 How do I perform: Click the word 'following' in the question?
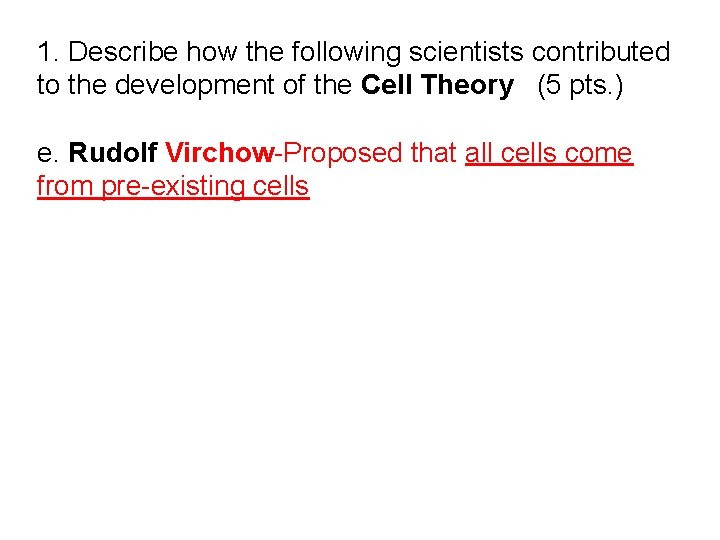(346, 52)
